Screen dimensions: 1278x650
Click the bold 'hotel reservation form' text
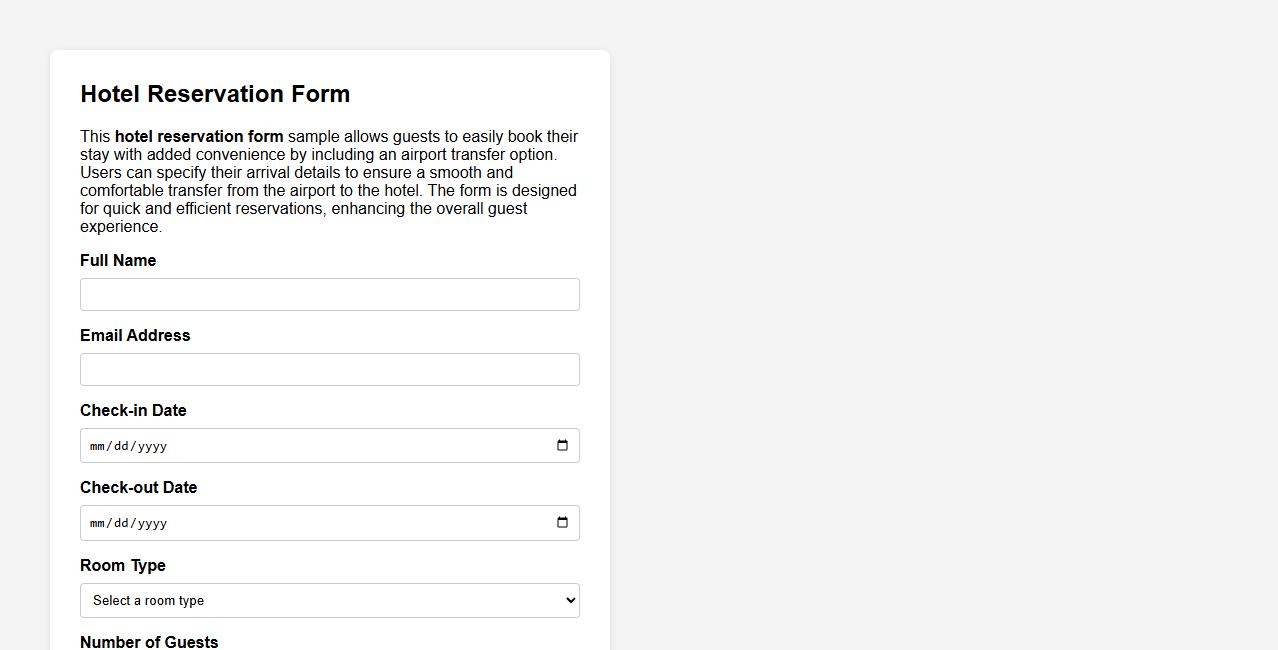(x=199, y=136)
